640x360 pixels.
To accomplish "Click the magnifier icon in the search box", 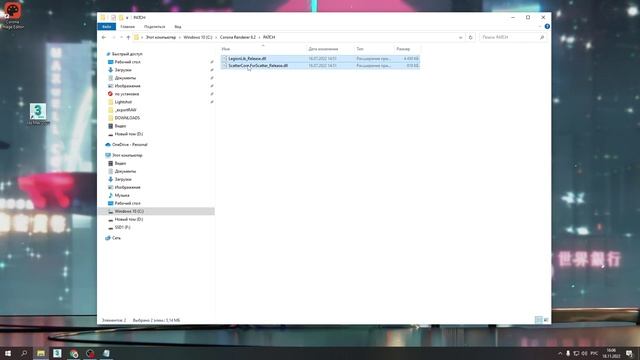I will click(542, 37).
